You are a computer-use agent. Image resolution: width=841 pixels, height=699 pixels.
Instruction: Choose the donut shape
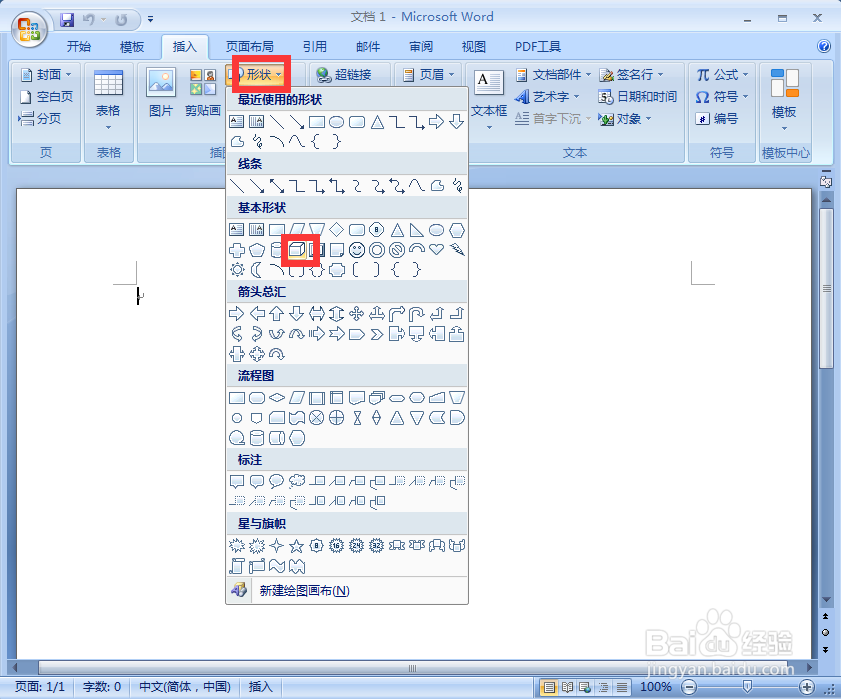tap(377, 250)
